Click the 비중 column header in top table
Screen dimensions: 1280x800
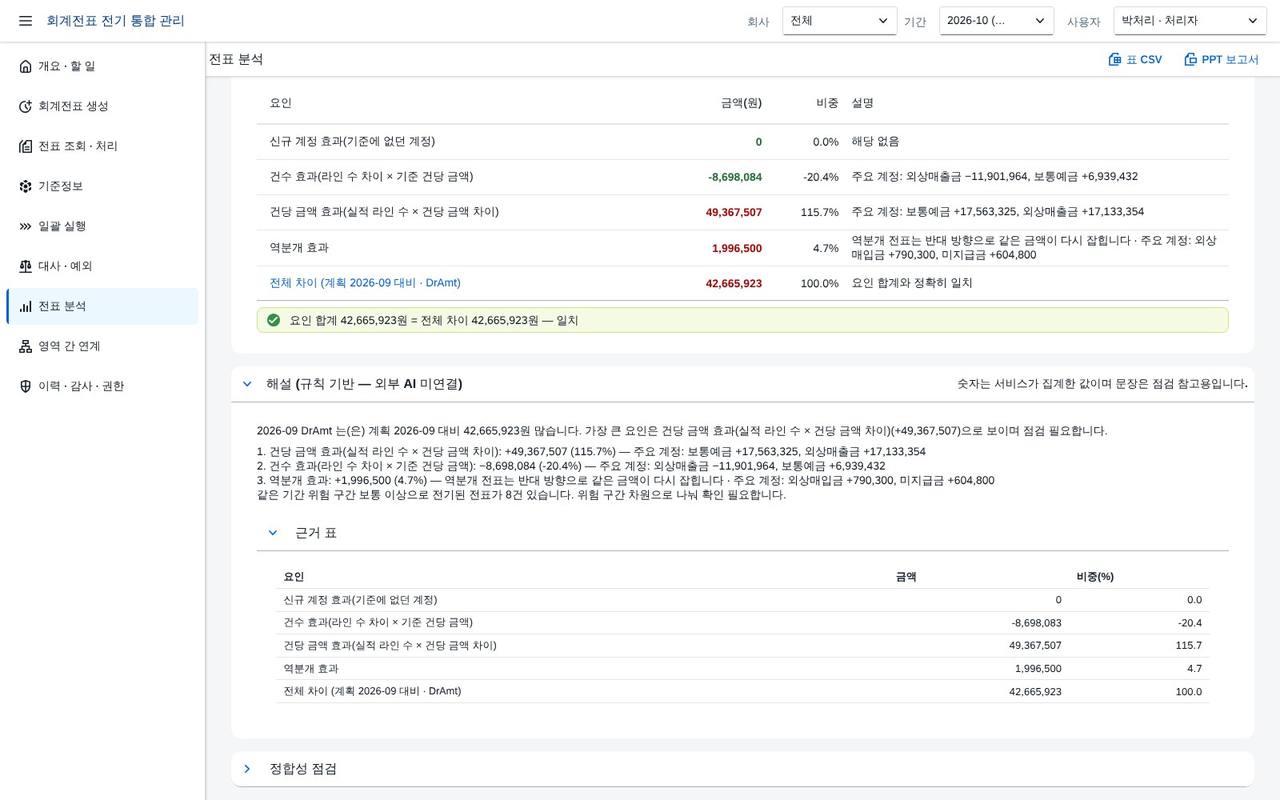[x=827, y=103]
